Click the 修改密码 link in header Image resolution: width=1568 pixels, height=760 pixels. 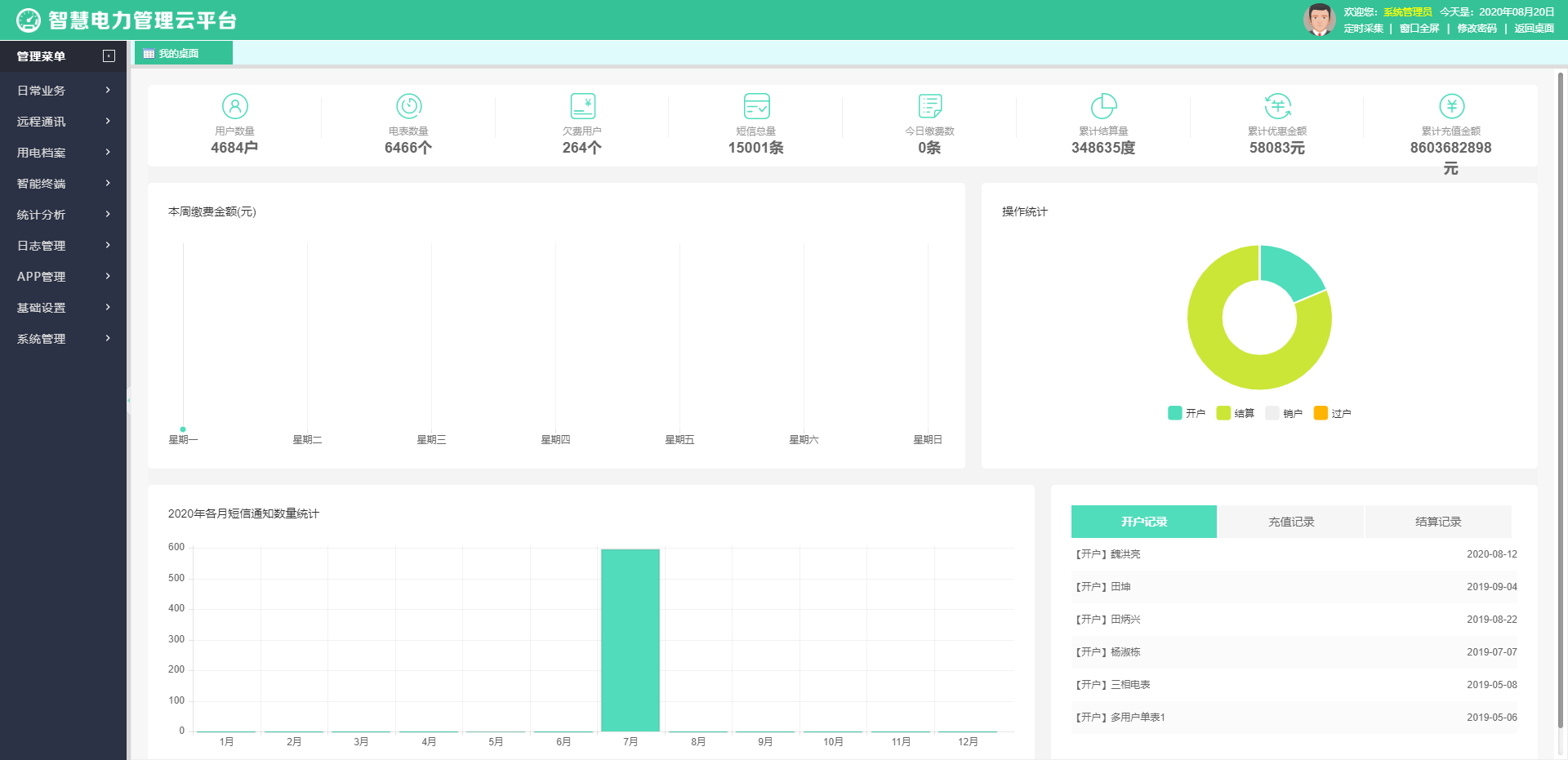[x=1477, y=29]
